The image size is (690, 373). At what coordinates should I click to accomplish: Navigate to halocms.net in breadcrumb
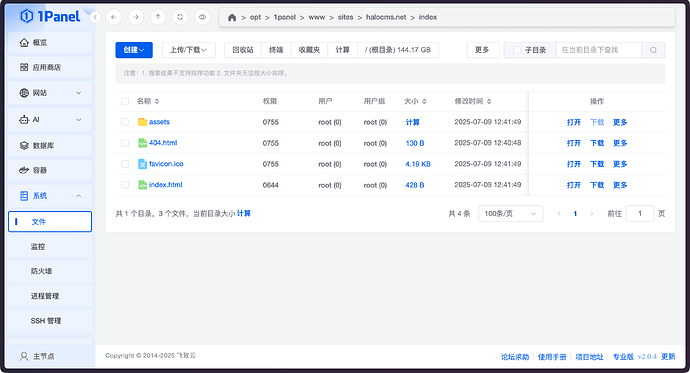tap(386, 17)
